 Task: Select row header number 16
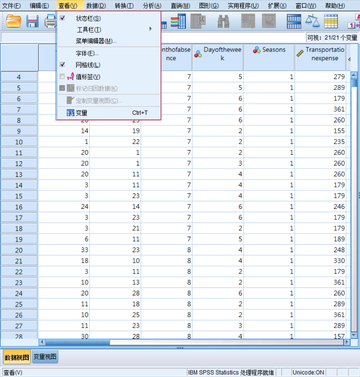click(x=19, y=207)
